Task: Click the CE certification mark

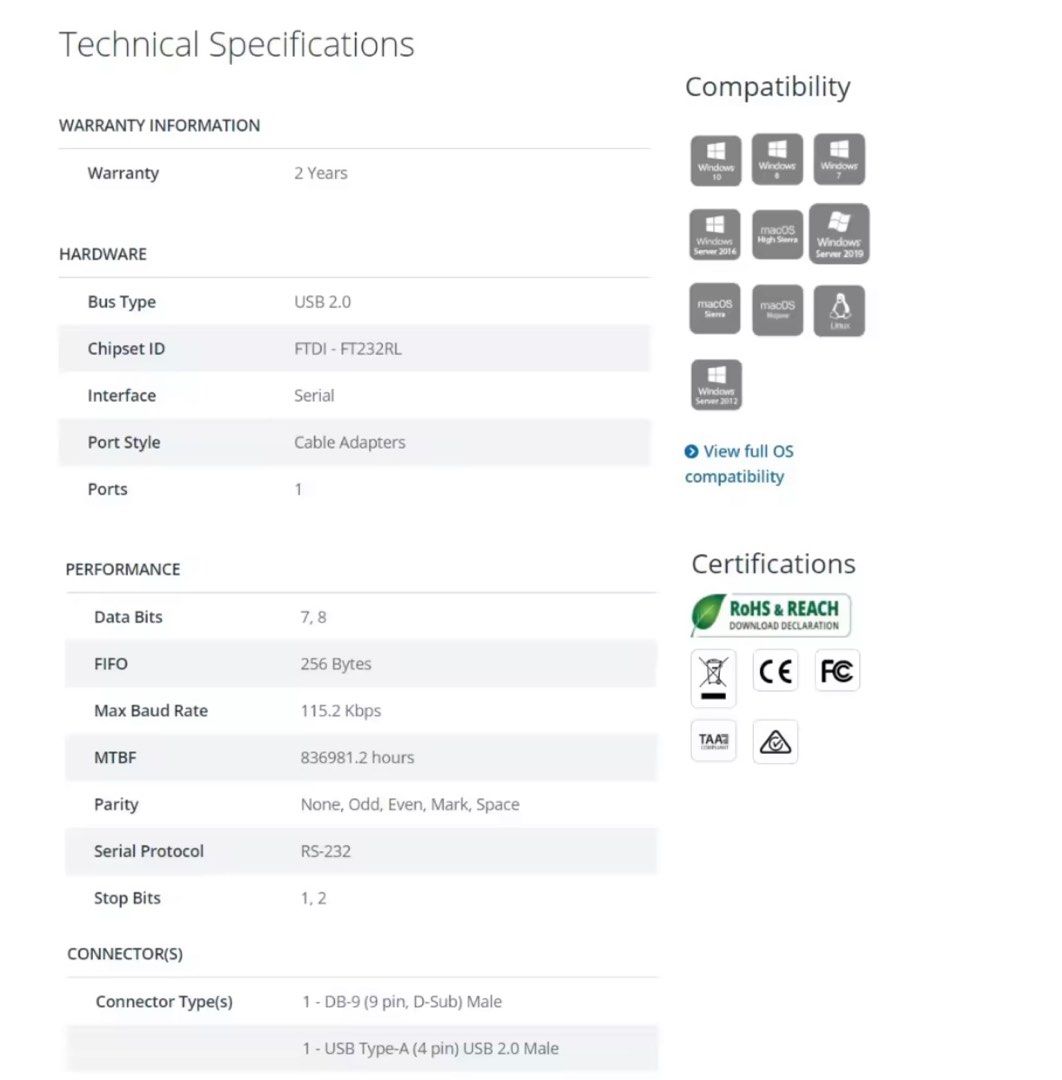Action: (x=775, y=671)
